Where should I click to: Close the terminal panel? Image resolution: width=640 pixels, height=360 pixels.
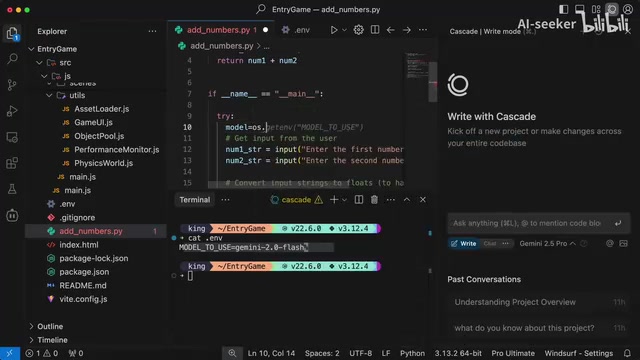[423, 200]
